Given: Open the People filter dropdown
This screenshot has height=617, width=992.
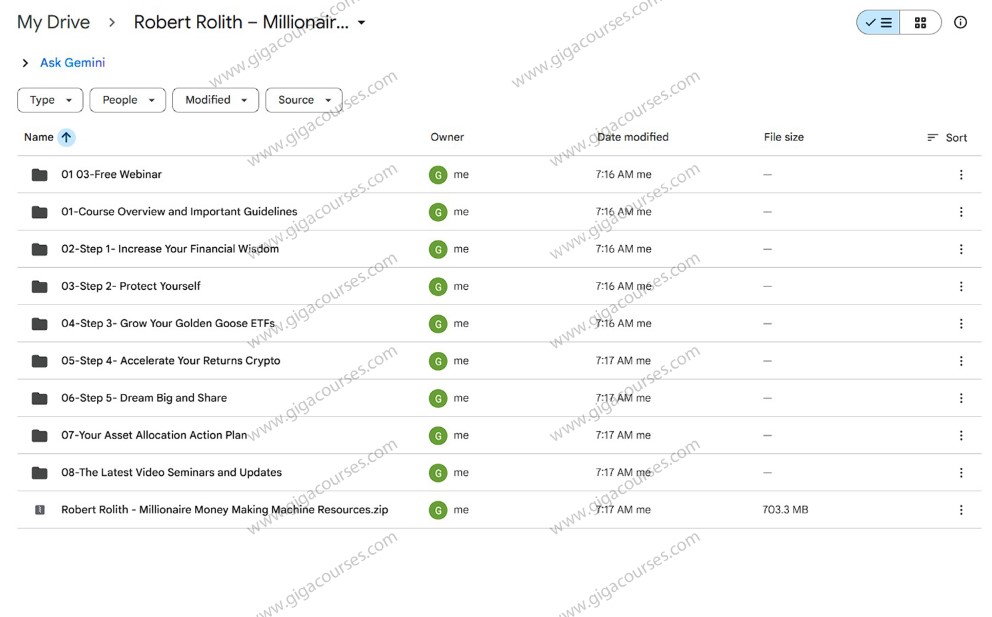Looking at the screenshot, I should (x=127, y=100).
